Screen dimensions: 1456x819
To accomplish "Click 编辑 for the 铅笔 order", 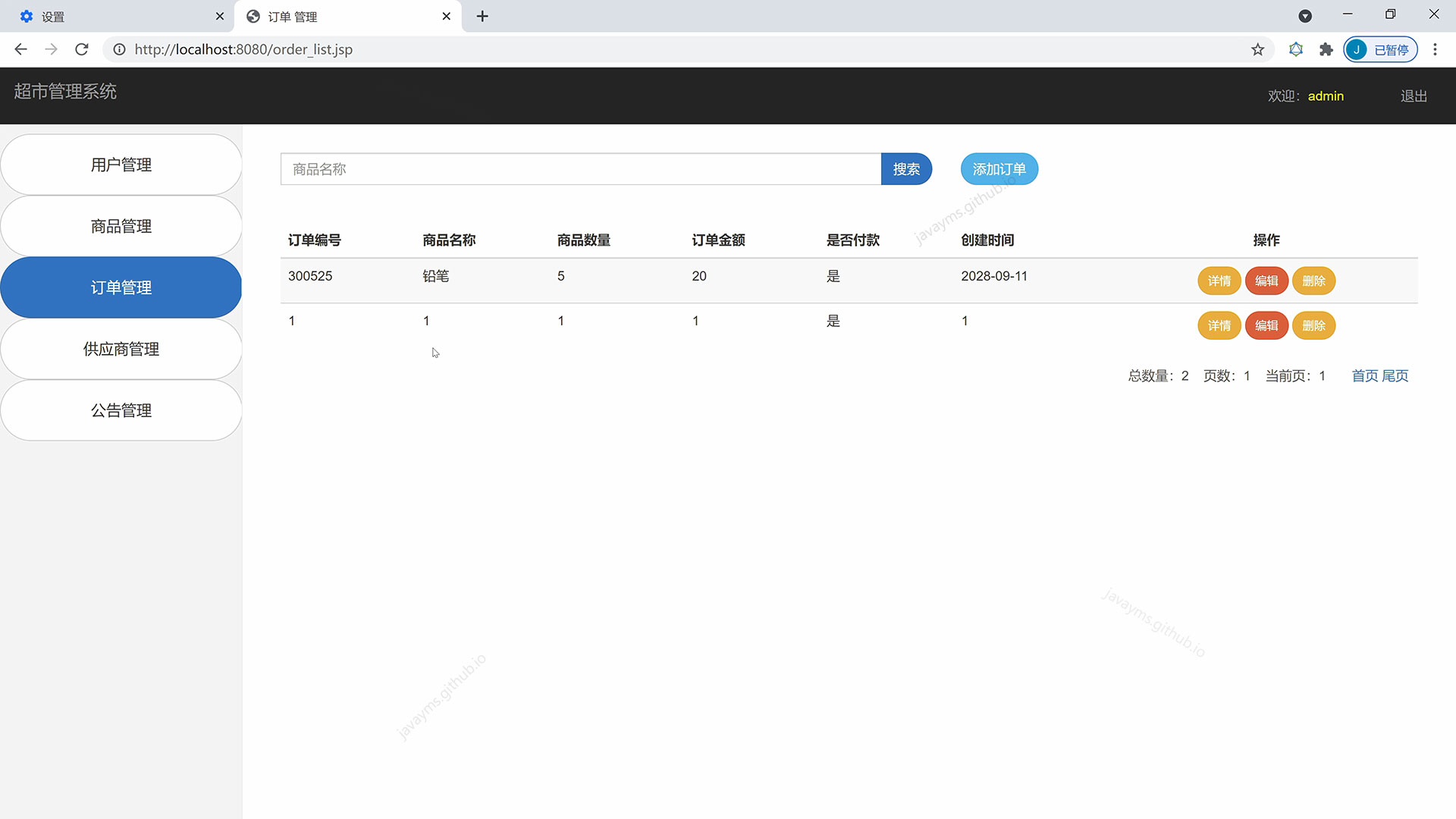I will (1266, 281).
